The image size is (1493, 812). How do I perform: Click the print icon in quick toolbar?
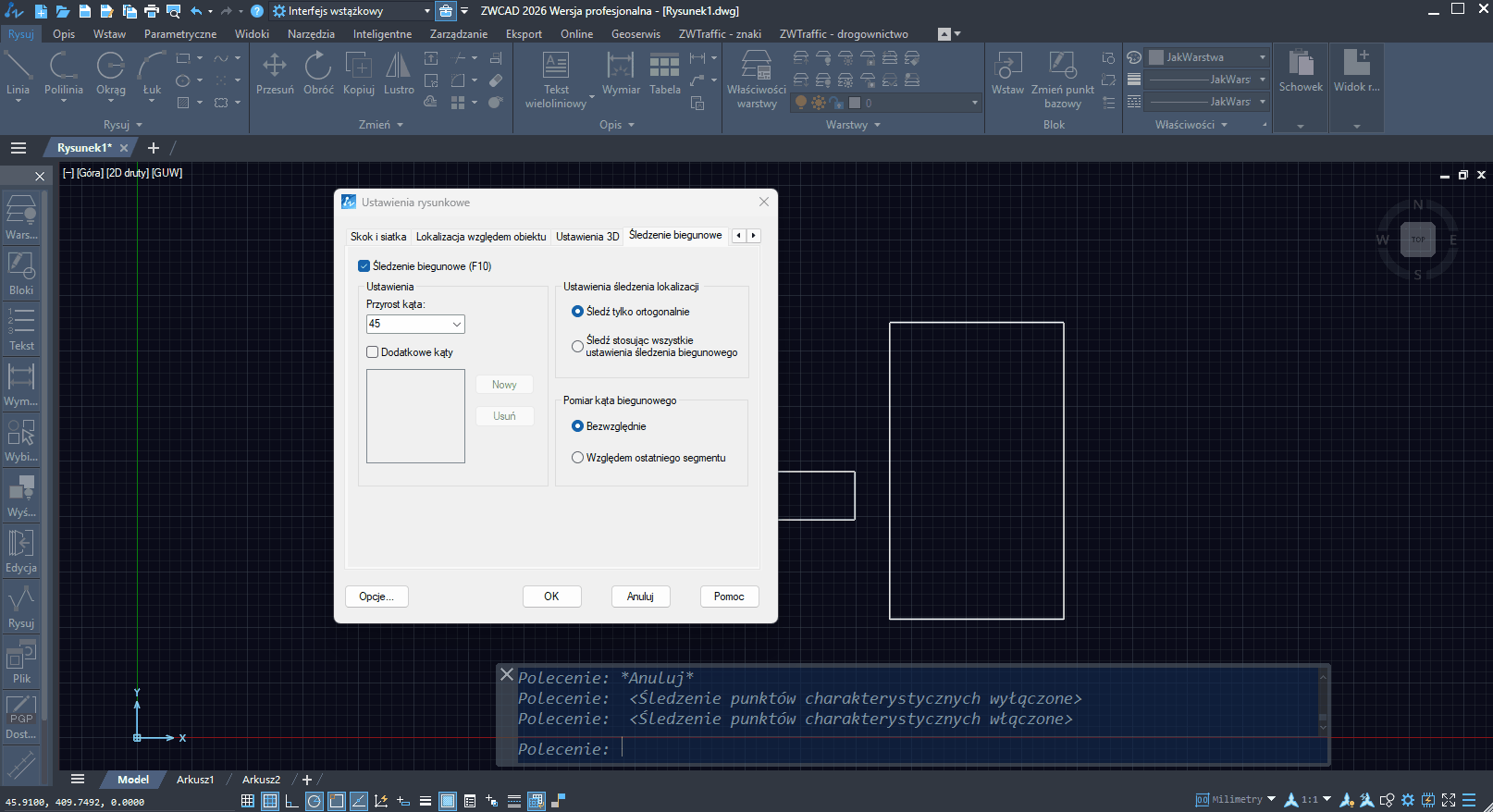coord(151,11)
